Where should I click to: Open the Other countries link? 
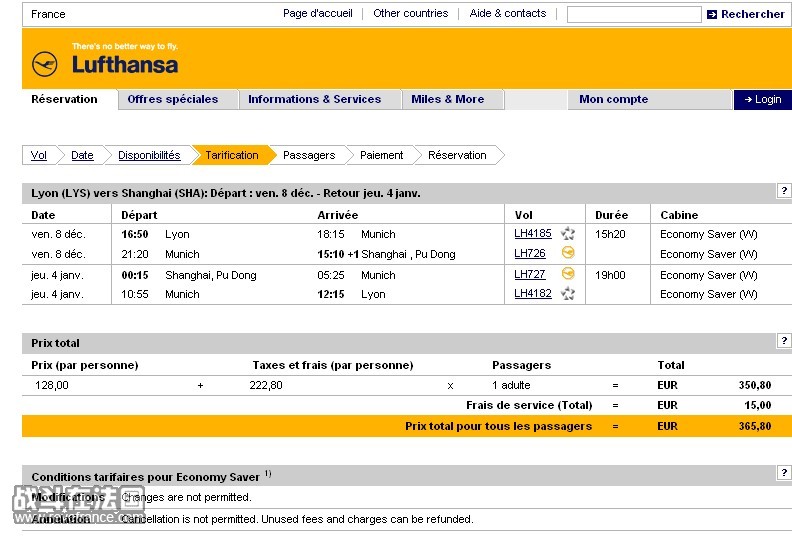pyautogui.click(x=411, y=13)
